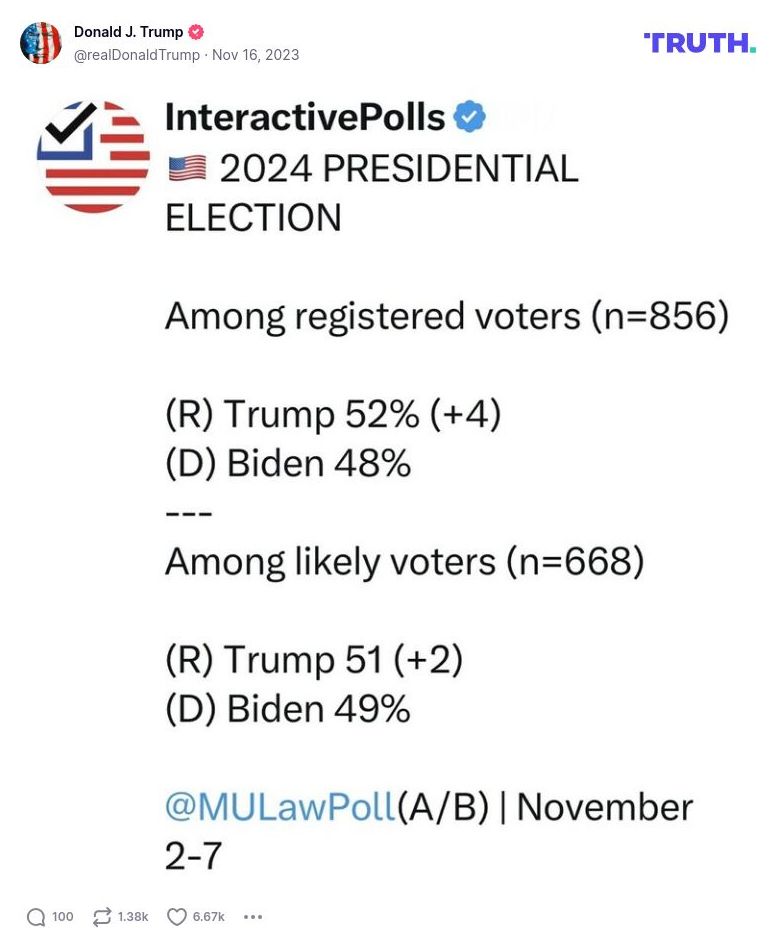Image resolution: width=777 pixels, height=948 pixels.
Task: Click the ReTruth repost arrows icon
Action: 101,917
